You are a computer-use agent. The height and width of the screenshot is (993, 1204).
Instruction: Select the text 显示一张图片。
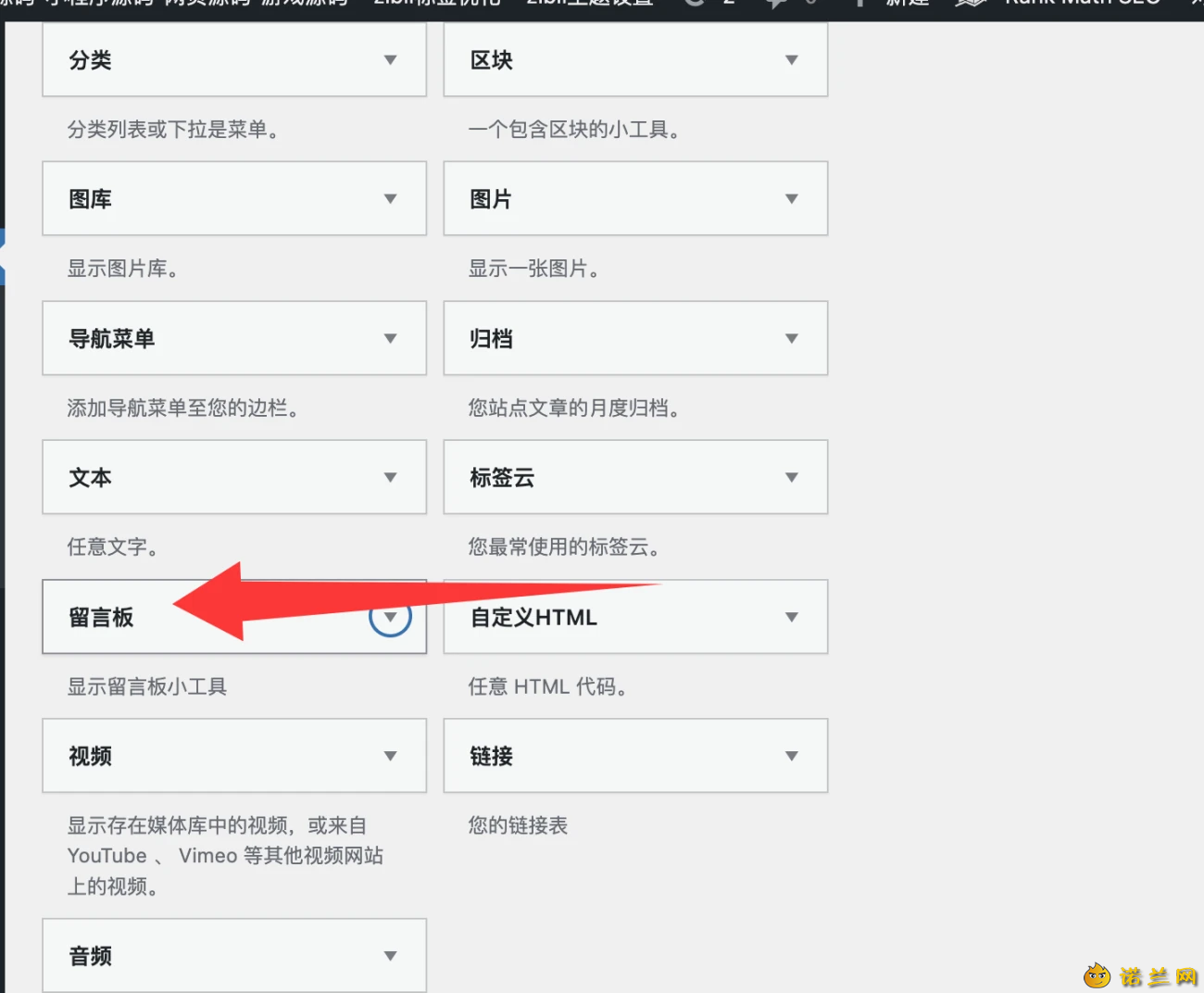pos(533,269)
